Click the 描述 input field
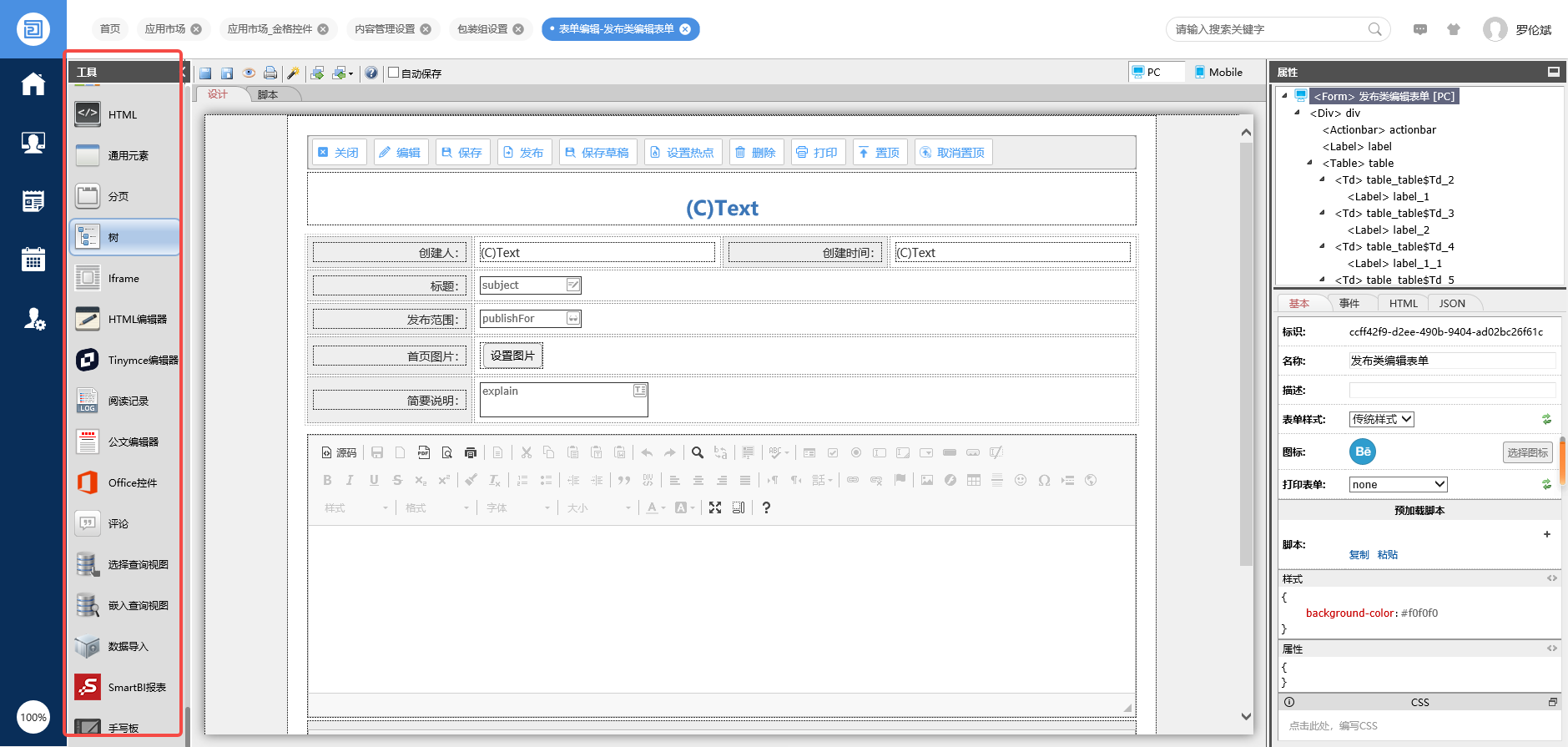 [x=1452, y=390]
